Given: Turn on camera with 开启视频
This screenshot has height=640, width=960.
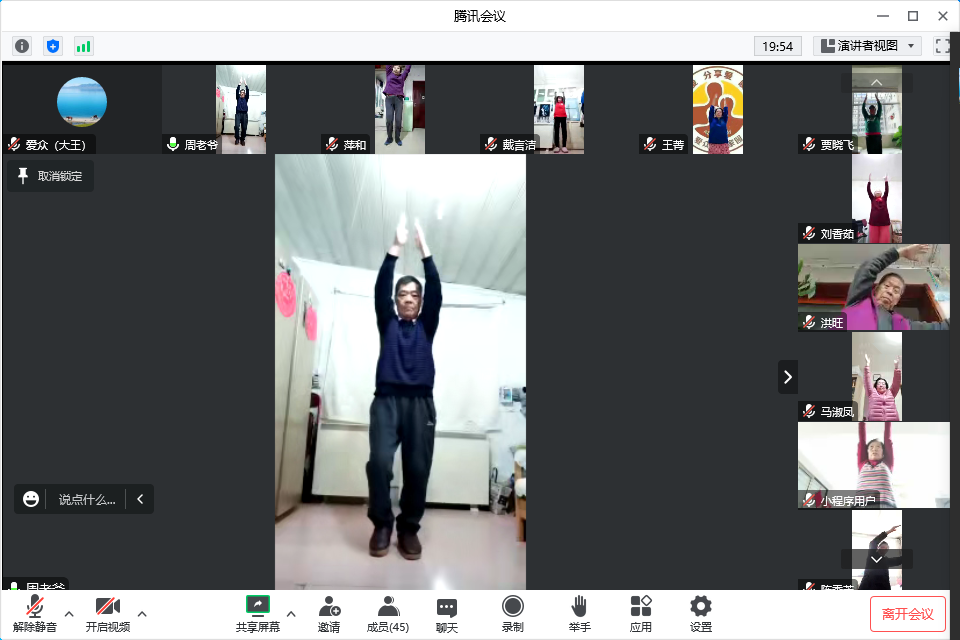Looking at the screenshot, I should (x=107, y=613).
